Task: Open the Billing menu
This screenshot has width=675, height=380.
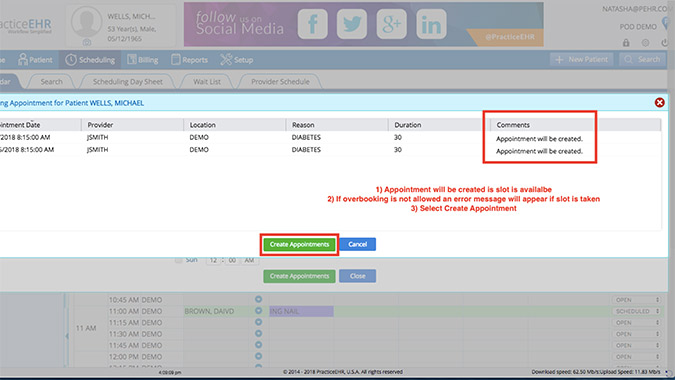Action: pos(143,60)
